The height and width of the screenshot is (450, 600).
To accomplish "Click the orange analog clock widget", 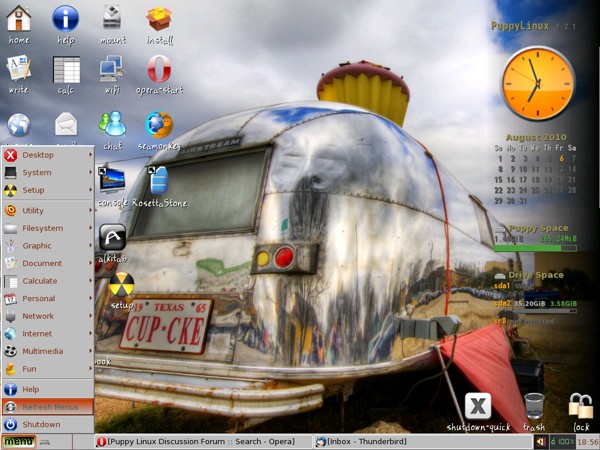I will 538,83.
